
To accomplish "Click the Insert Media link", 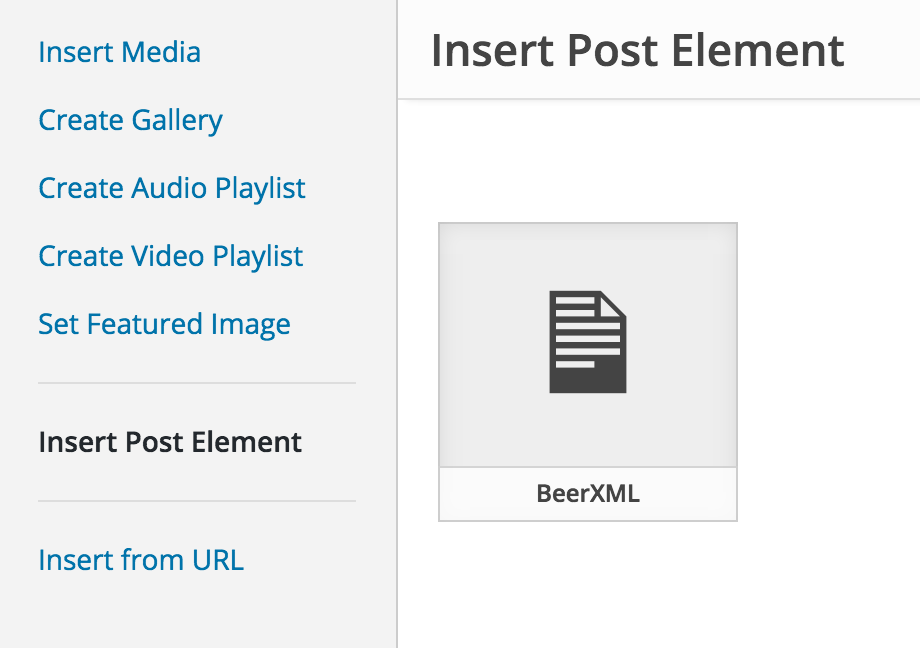I will click(x=119, y=52).
